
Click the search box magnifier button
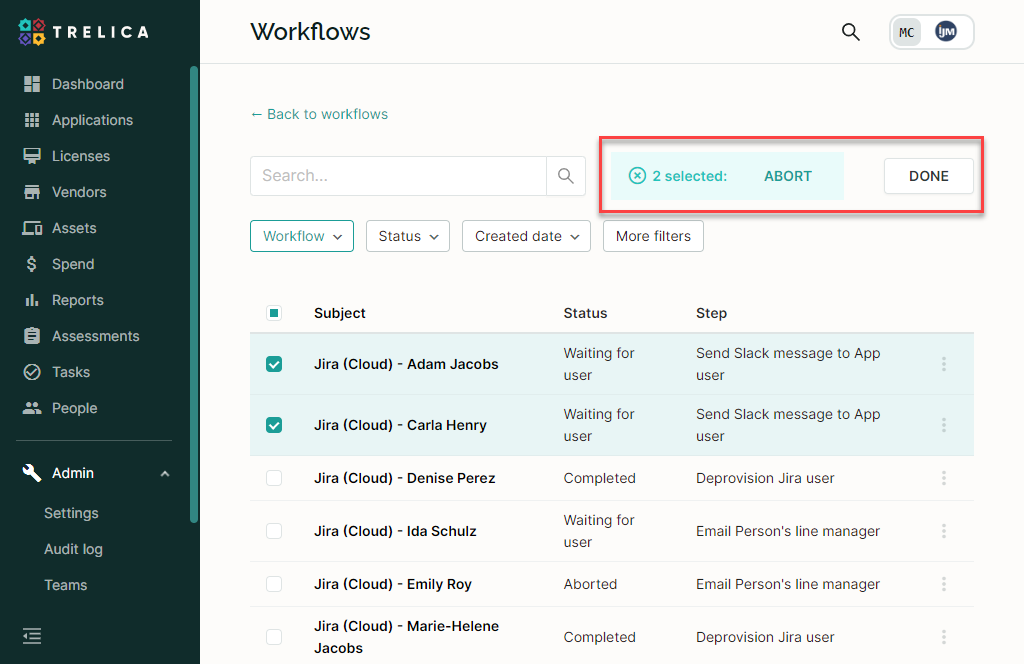click(566, 176)
